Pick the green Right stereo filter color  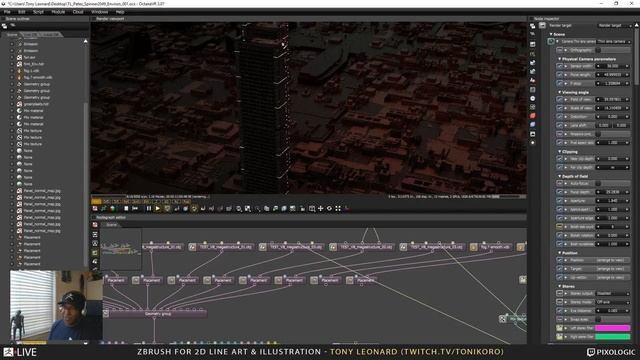pyautogui.click(x=612, y=337)
